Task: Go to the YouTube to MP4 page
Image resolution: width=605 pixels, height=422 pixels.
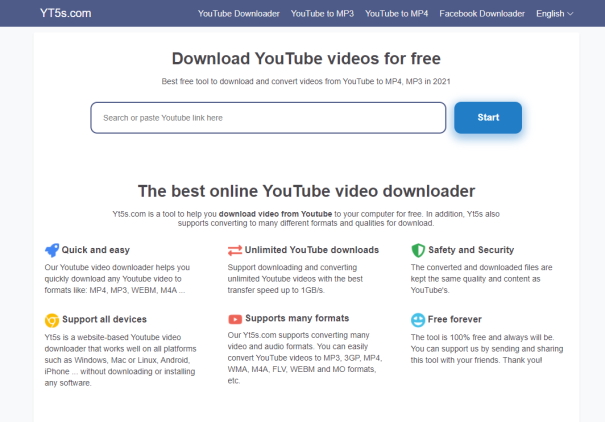Action: (x=396, y=14)
